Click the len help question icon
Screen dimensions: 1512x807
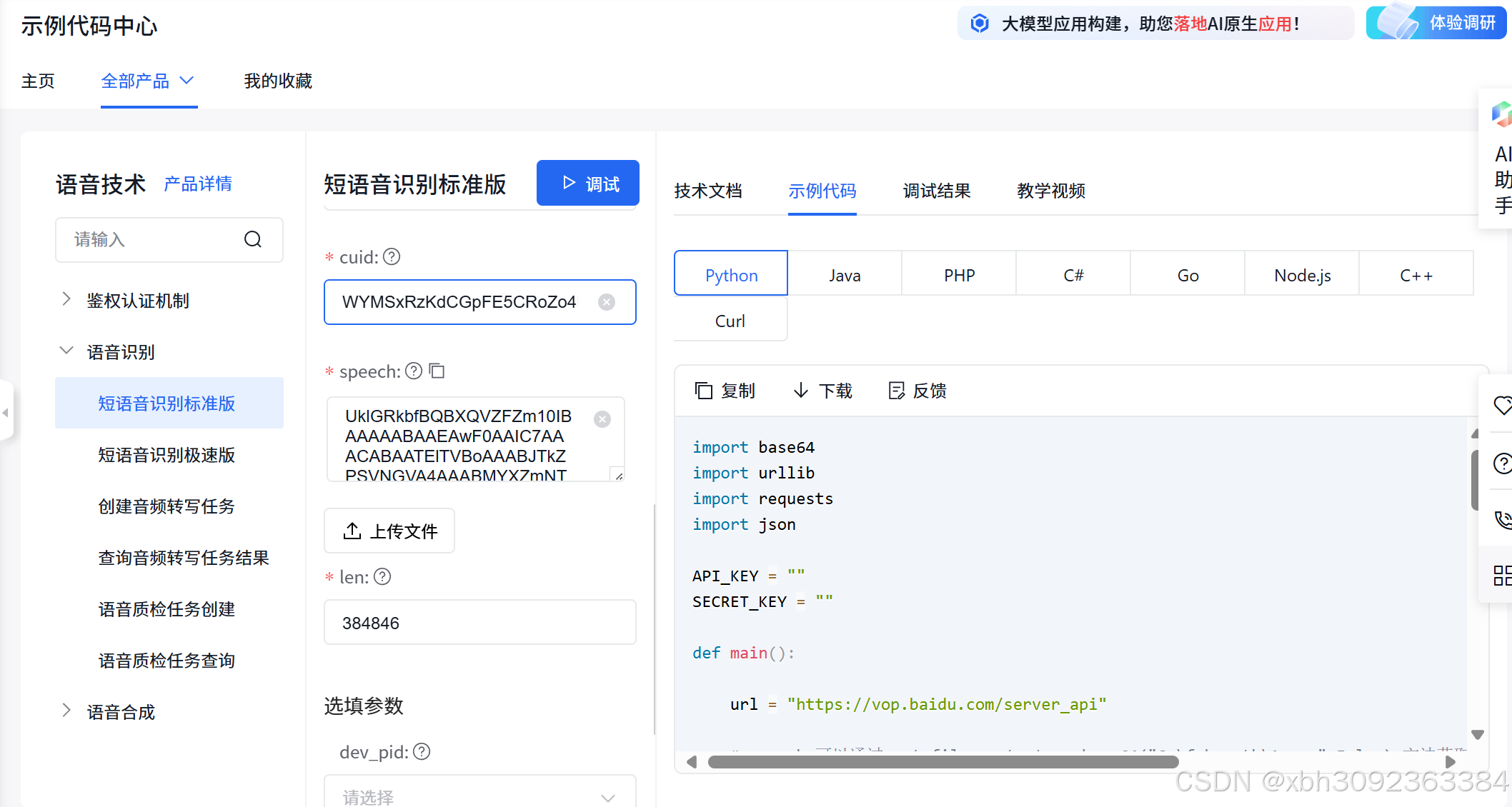[x=382, y=576]
